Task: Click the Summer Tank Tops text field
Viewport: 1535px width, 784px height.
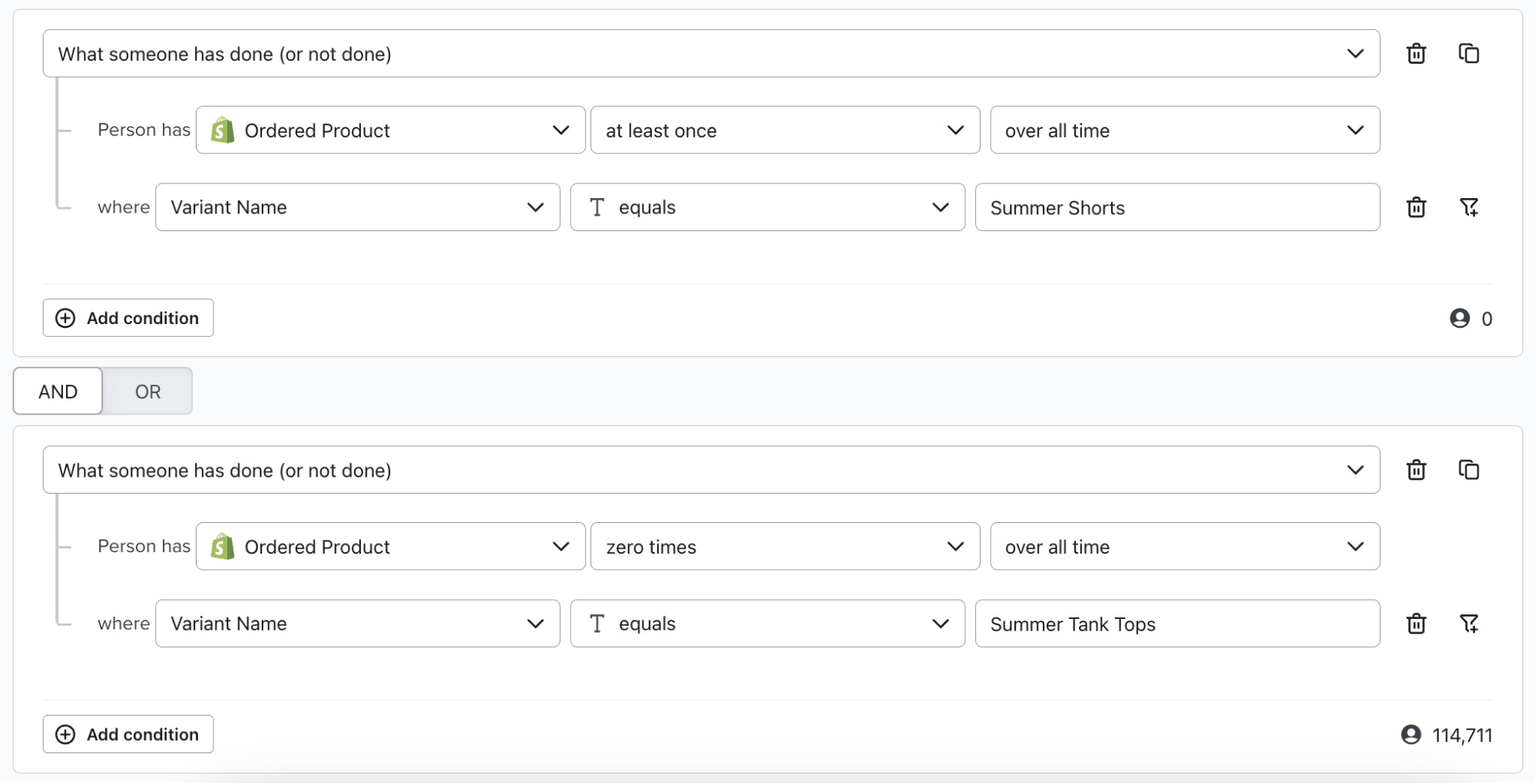Action: click(x=1177, y=624)
